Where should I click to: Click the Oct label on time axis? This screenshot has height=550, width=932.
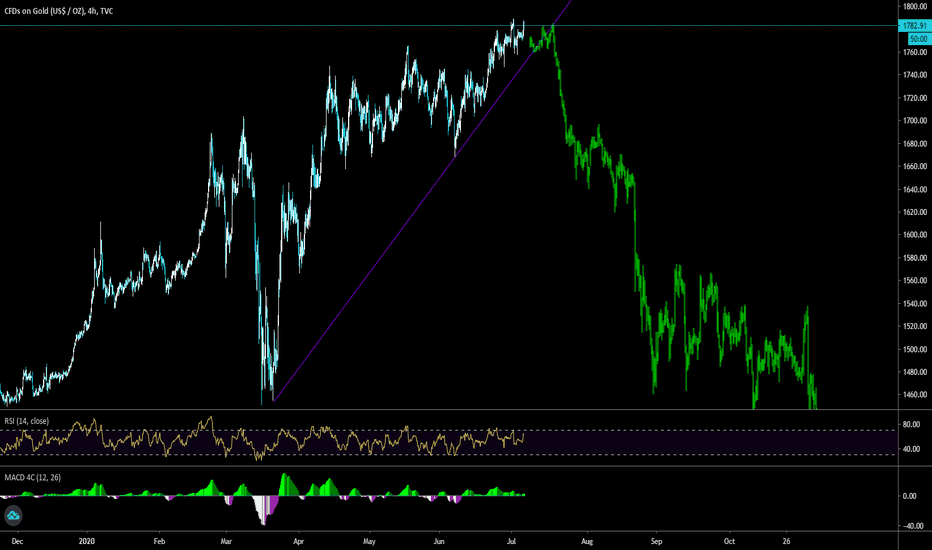click(x=729, y=542)
